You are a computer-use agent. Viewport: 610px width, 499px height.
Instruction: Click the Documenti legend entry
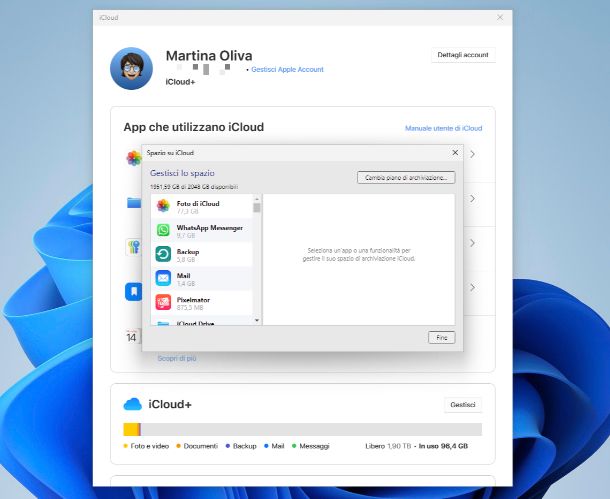[x=197, y=446]
